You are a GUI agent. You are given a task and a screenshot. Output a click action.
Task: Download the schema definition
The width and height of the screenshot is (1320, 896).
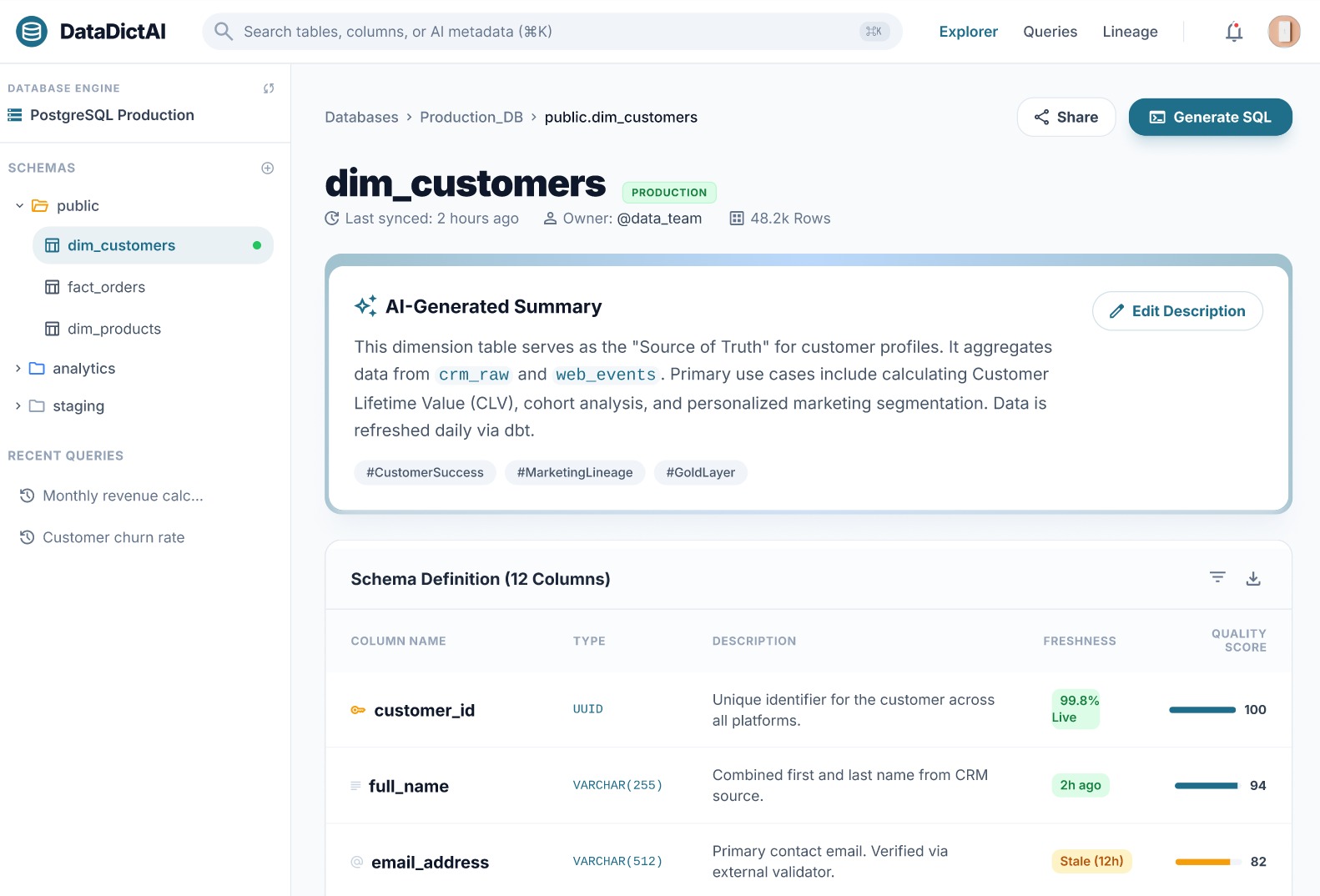coord(1252,578)
